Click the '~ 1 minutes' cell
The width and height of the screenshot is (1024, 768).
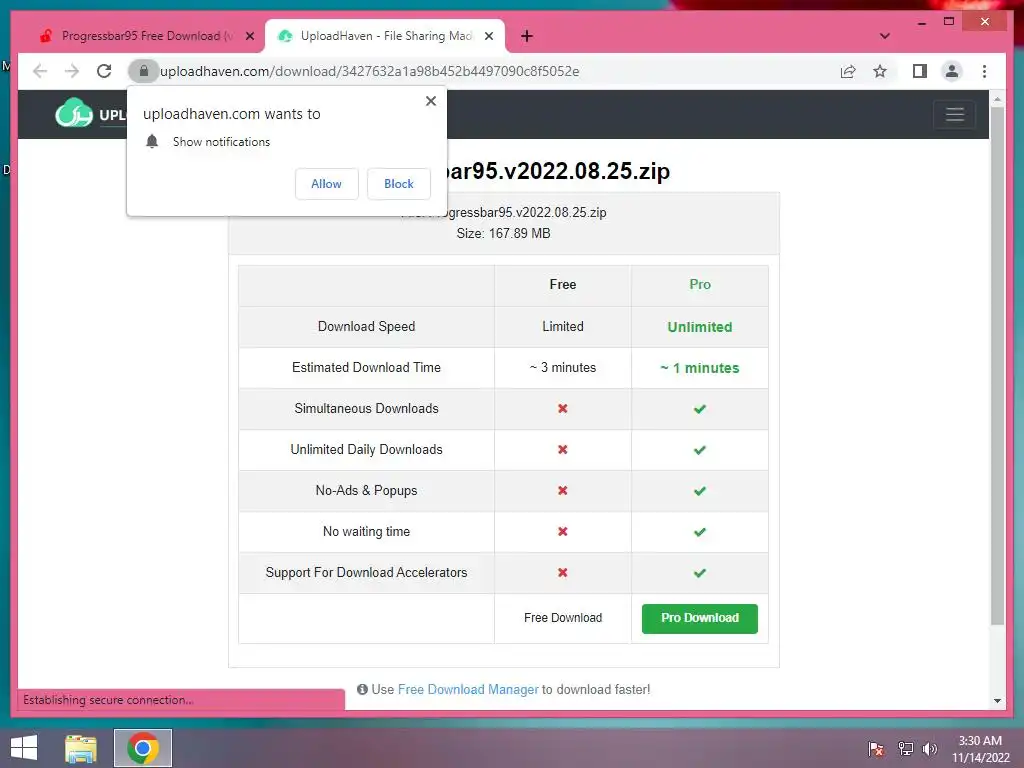pos(699,368)
